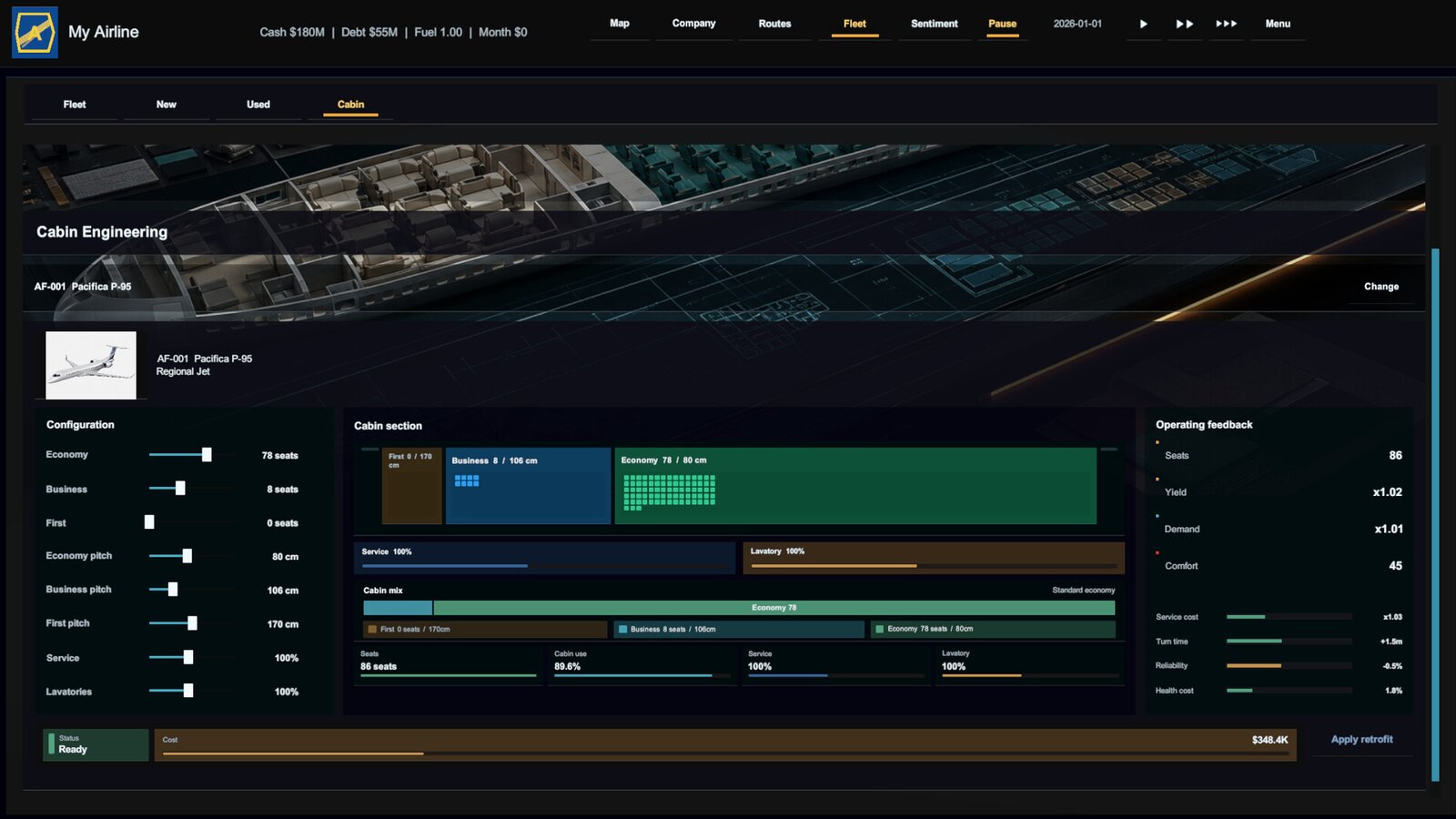
Task: Go to the Routes section
Action: (774, 24)
